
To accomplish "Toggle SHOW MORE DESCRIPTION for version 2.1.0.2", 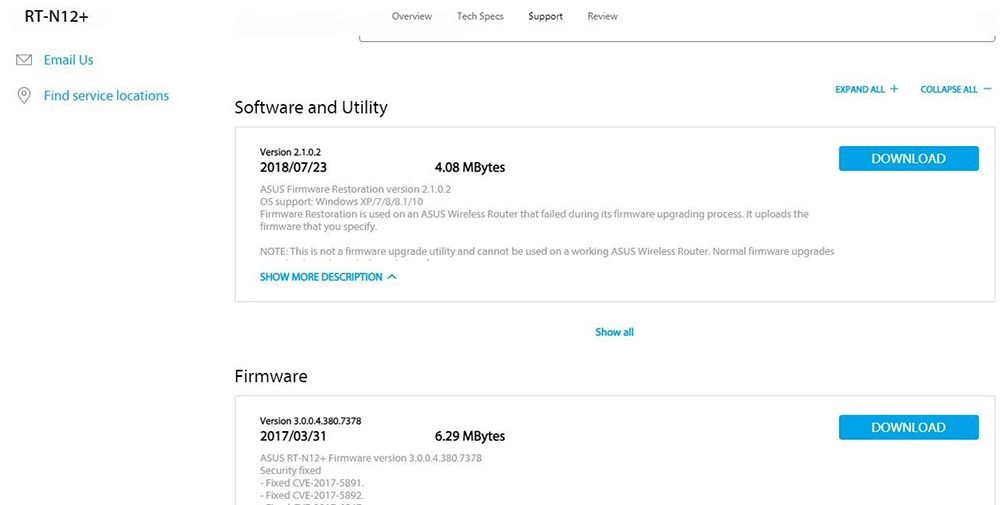I will click(x=328, y=277).
